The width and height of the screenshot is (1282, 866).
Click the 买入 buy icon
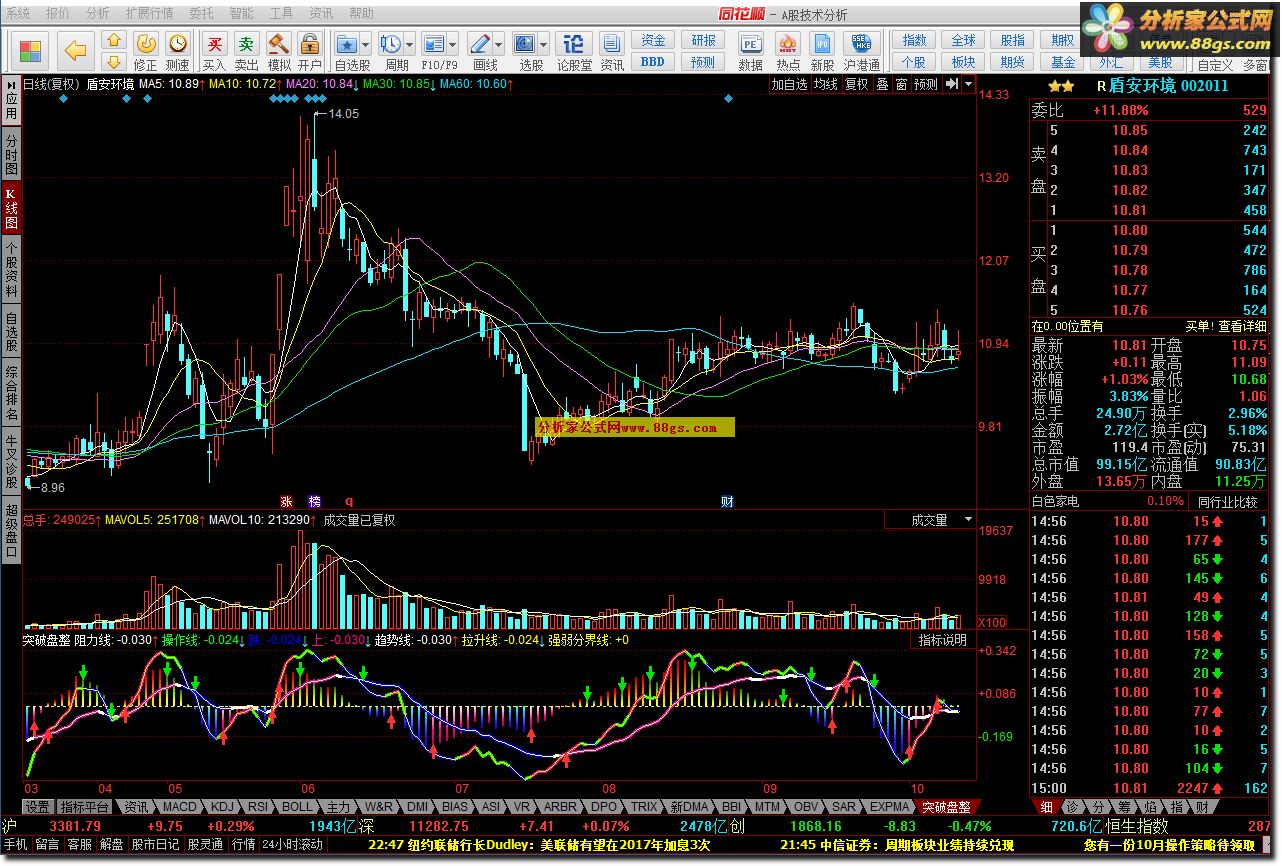[x=214, y=51]
